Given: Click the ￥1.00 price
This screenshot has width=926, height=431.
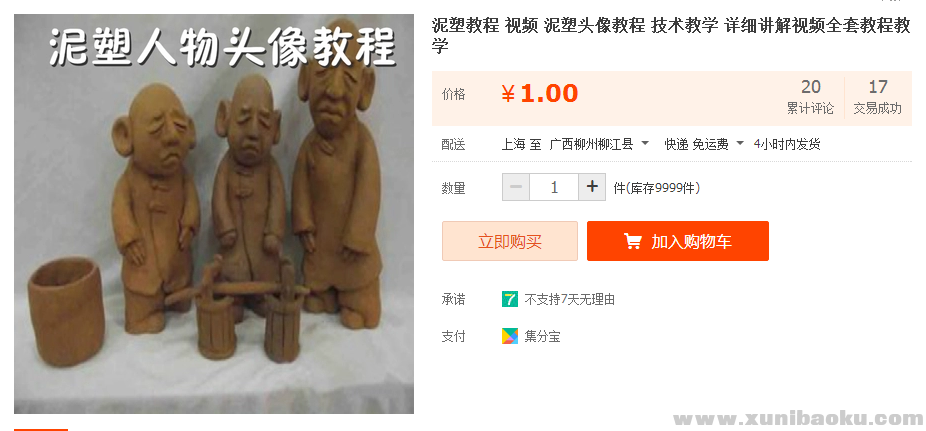Looking at the screenshot, I should [x=540, y=94].
